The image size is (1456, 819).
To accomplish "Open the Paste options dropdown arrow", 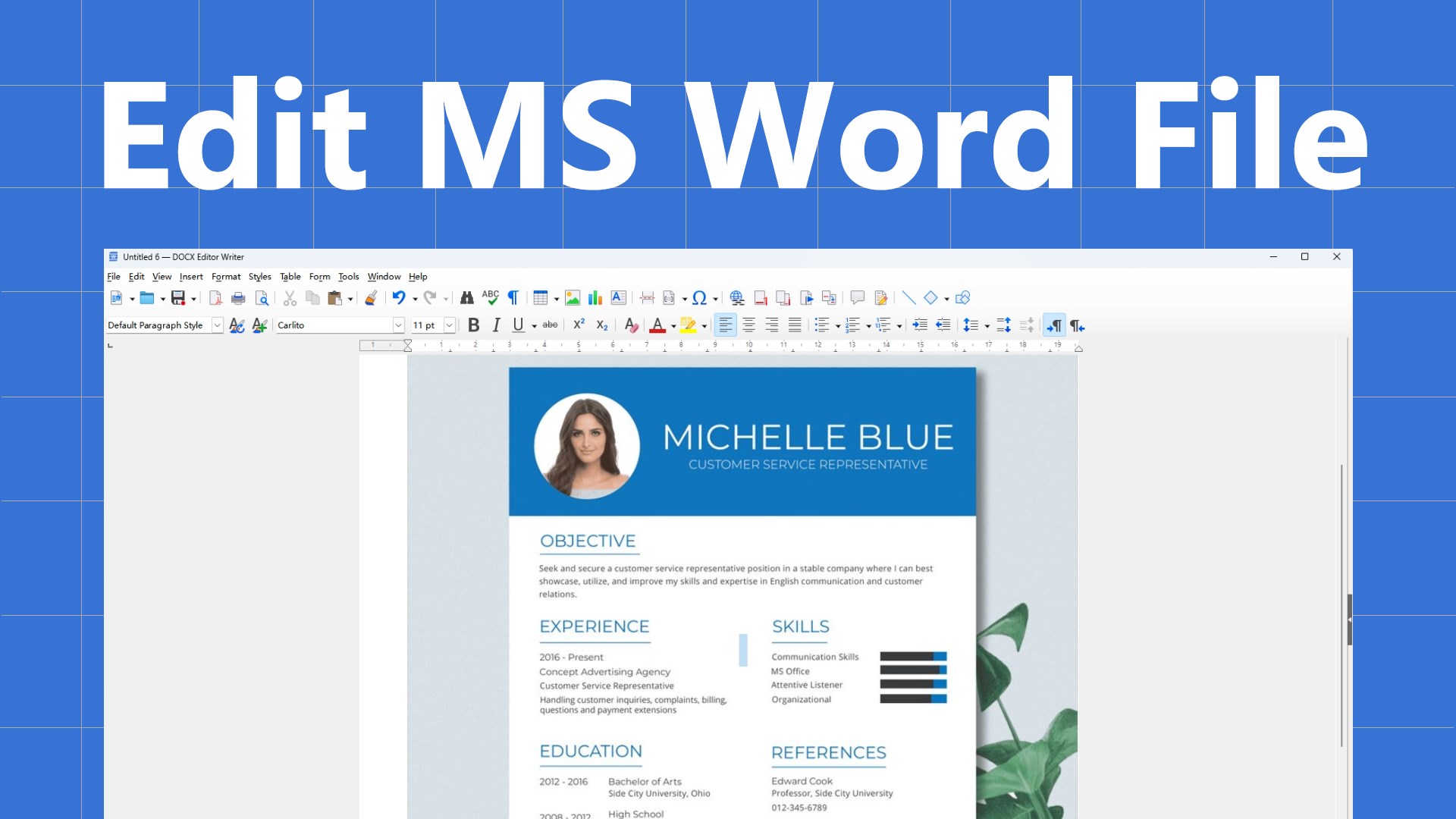I will click(350, 299).
